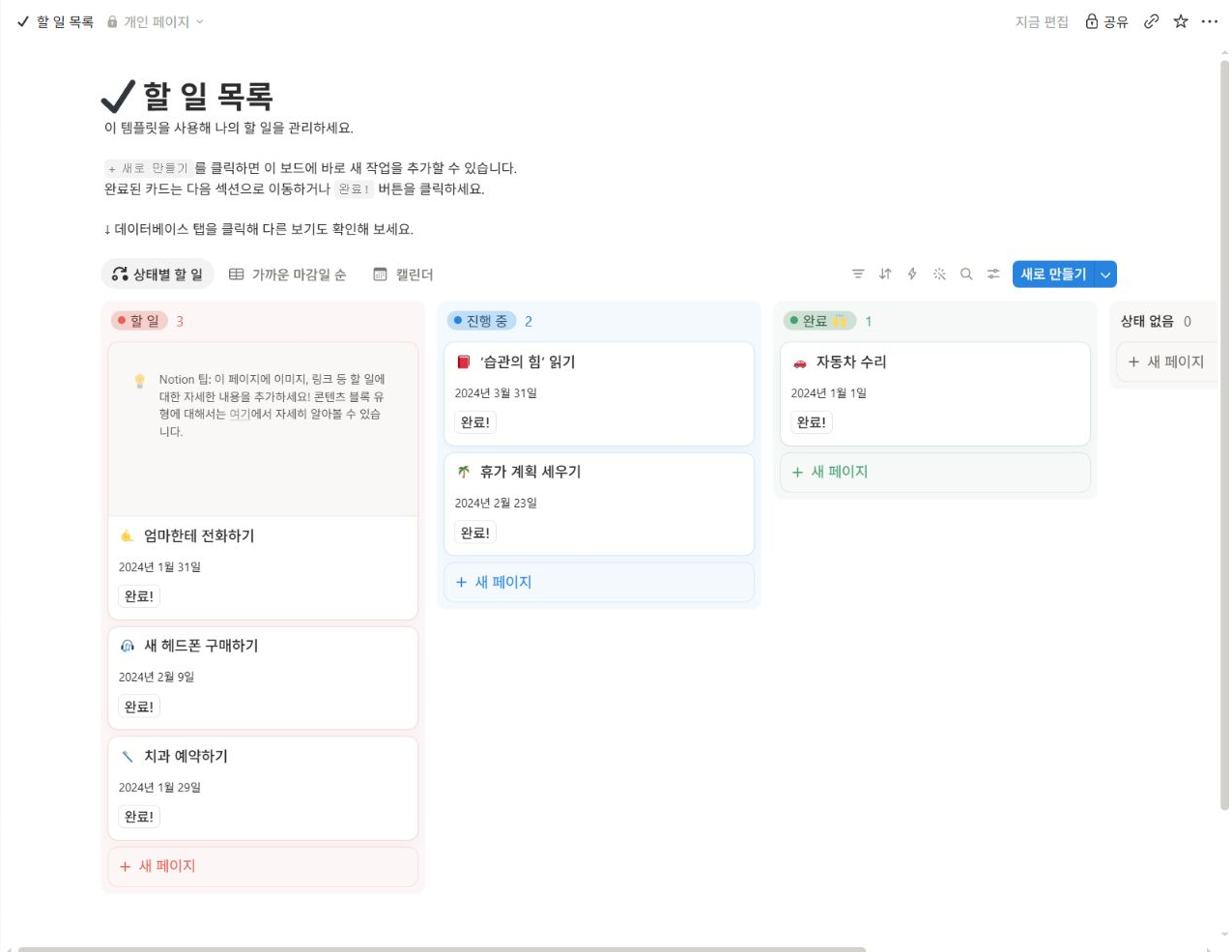Screen dimensions: 1232x952
Task: Switch to 상태별 할 일 view tab
Action: pyautogui.click(x=158, y=274)
